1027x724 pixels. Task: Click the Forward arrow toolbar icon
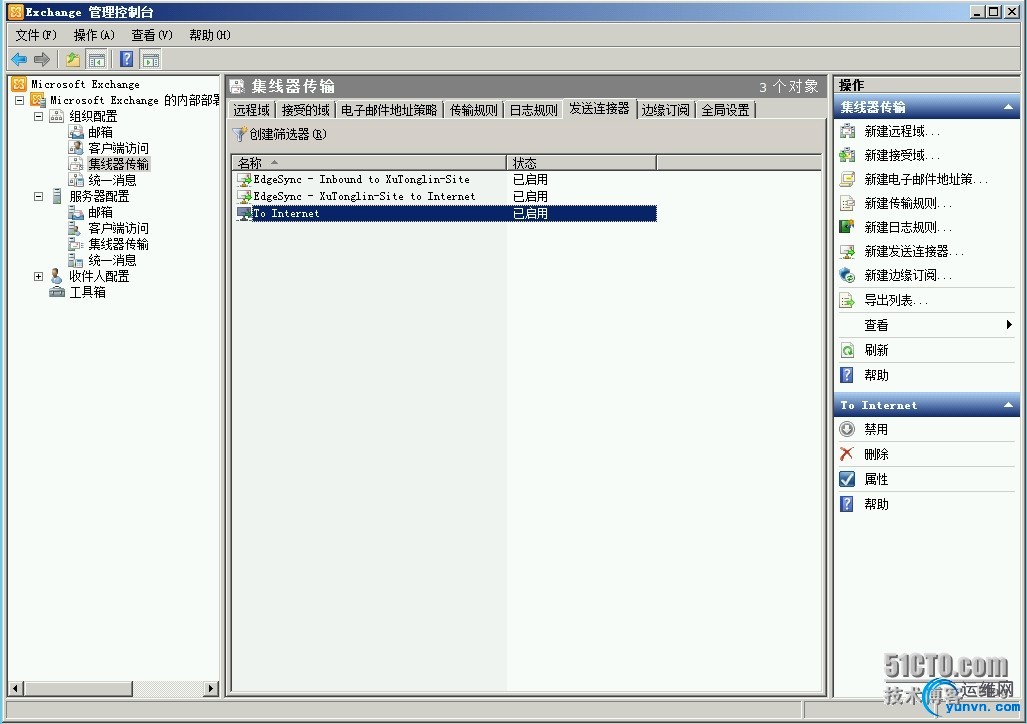pos(42,60)
